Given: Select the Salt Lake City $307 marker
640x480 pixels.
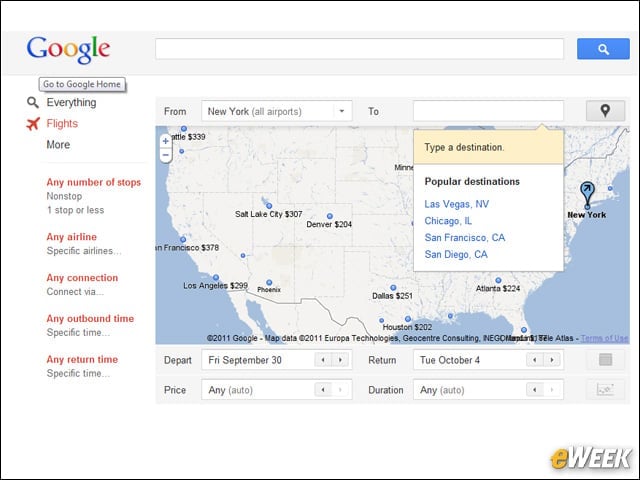Looking at the screenshot, I should (269, 206).
